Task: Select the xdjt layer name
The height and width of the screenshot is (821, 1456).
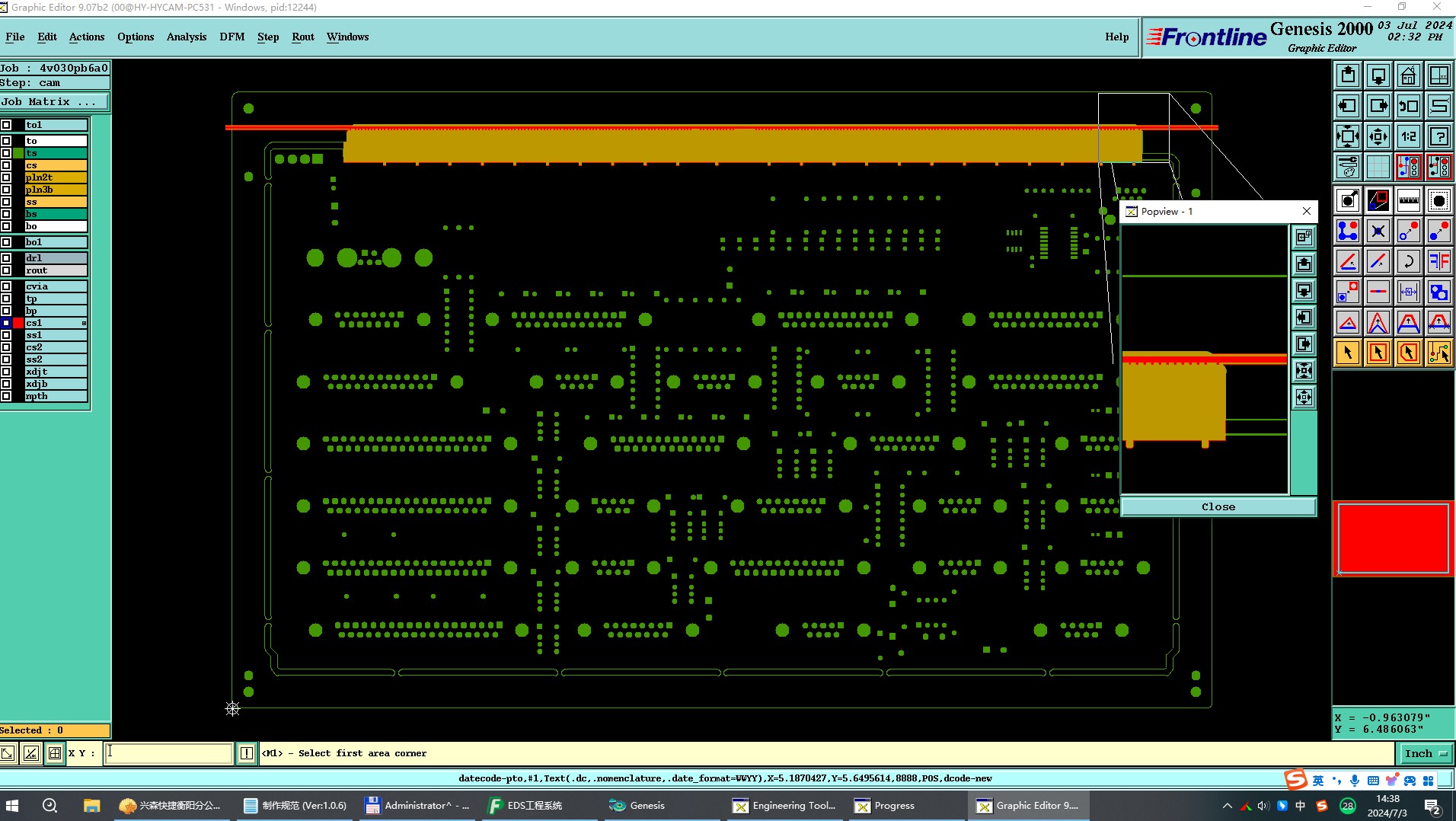Action: (x=56, y=372)
